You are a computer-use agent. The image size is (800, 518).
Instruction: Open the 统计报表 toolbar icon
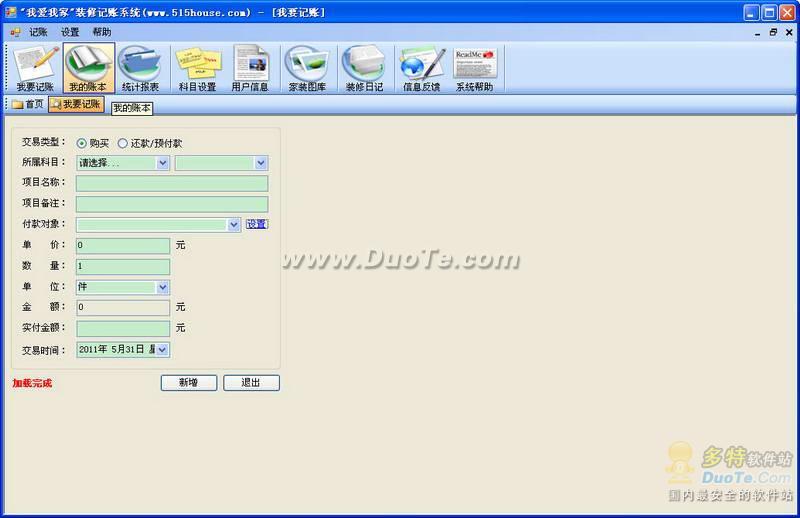tap(140, 68)
